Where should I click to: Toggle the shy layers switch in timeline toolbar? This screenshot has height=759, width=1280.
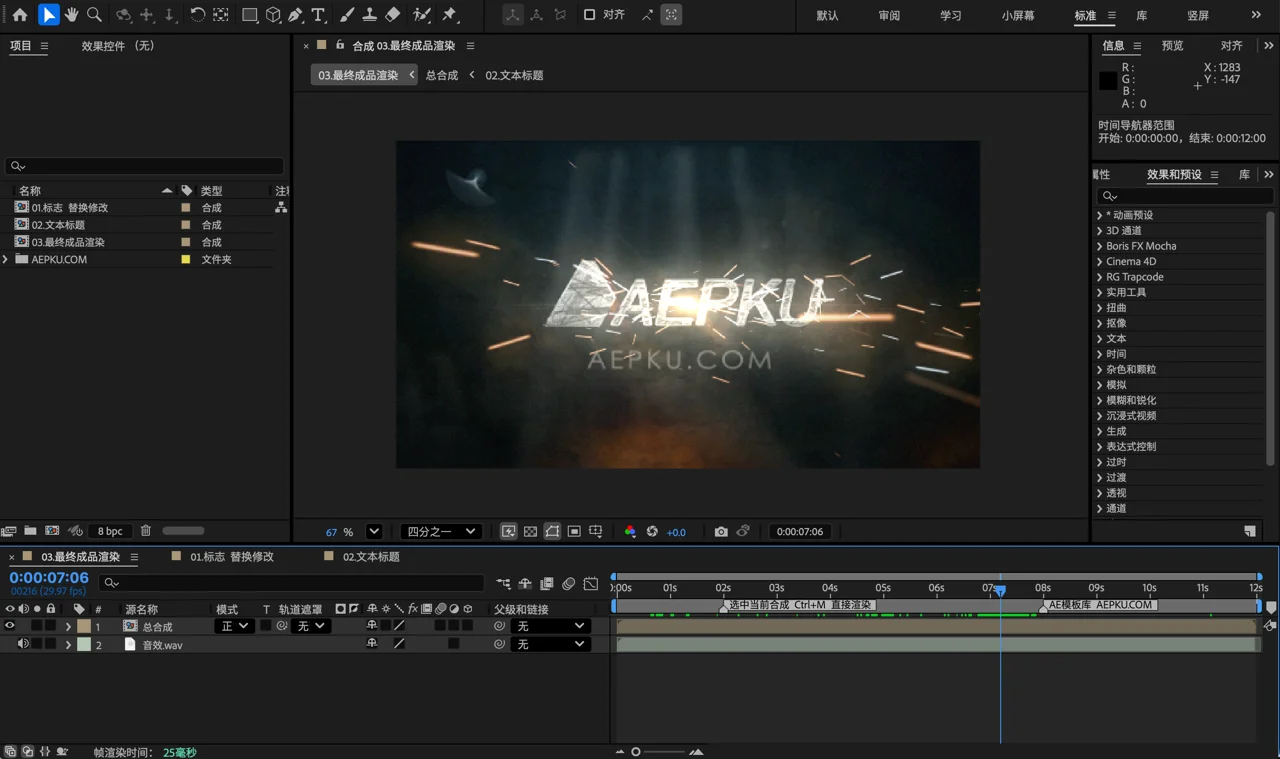tap(525, 583)
